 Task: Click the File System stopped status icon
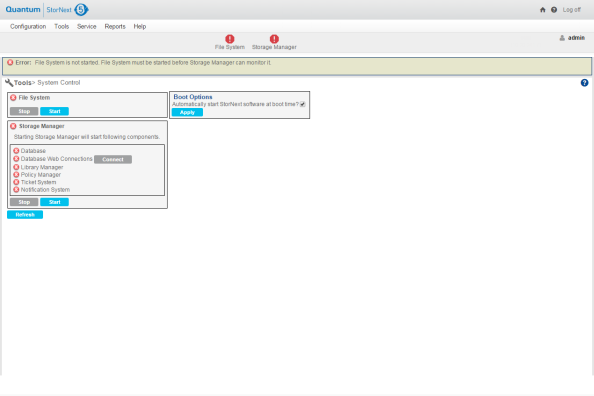click(13, 98)
